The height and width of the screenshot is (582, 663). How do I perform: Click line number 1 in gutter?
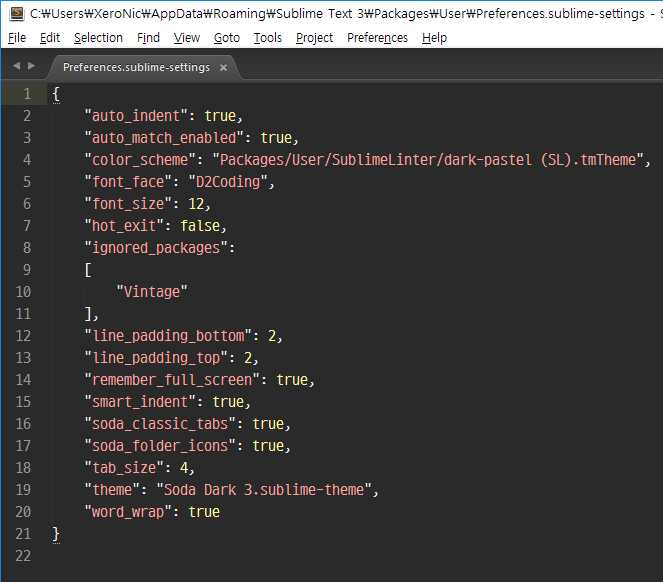click(27, 94)
